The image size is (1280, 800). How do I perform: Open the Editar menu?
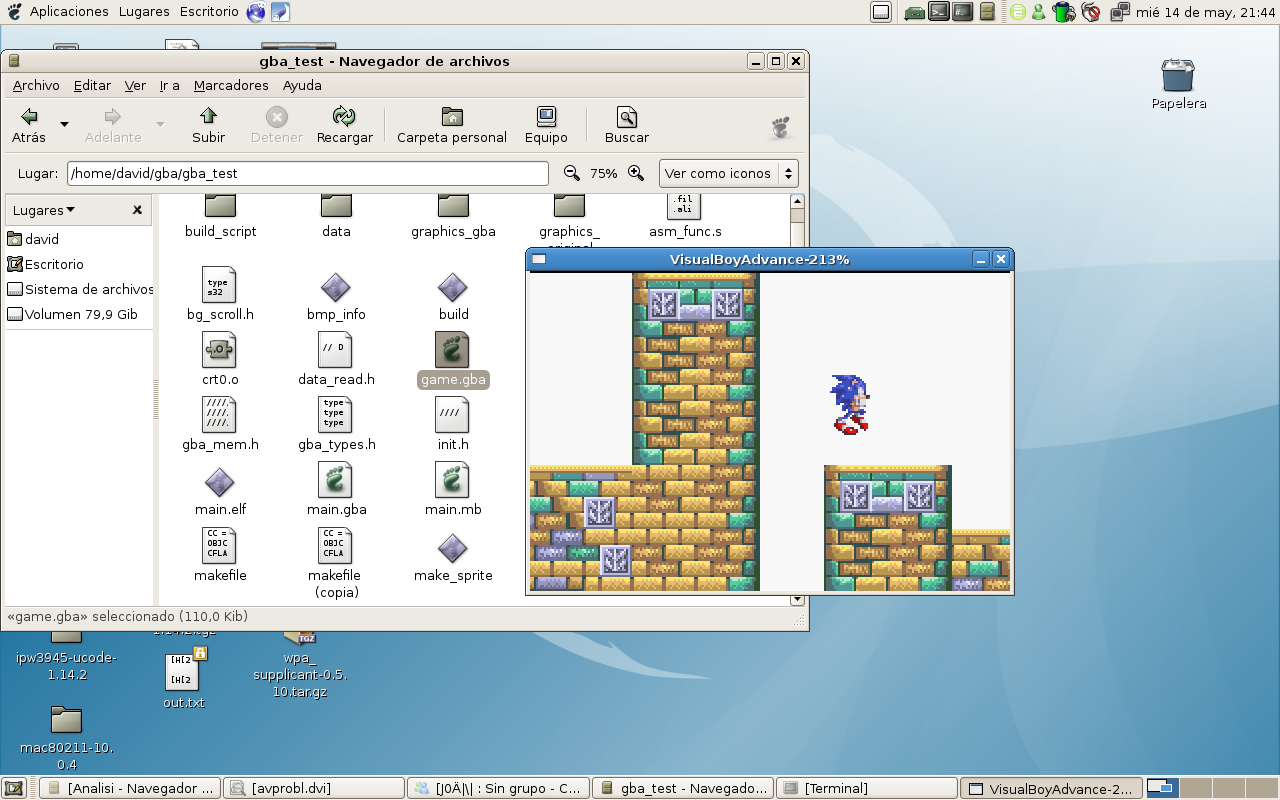pos(92,85)
